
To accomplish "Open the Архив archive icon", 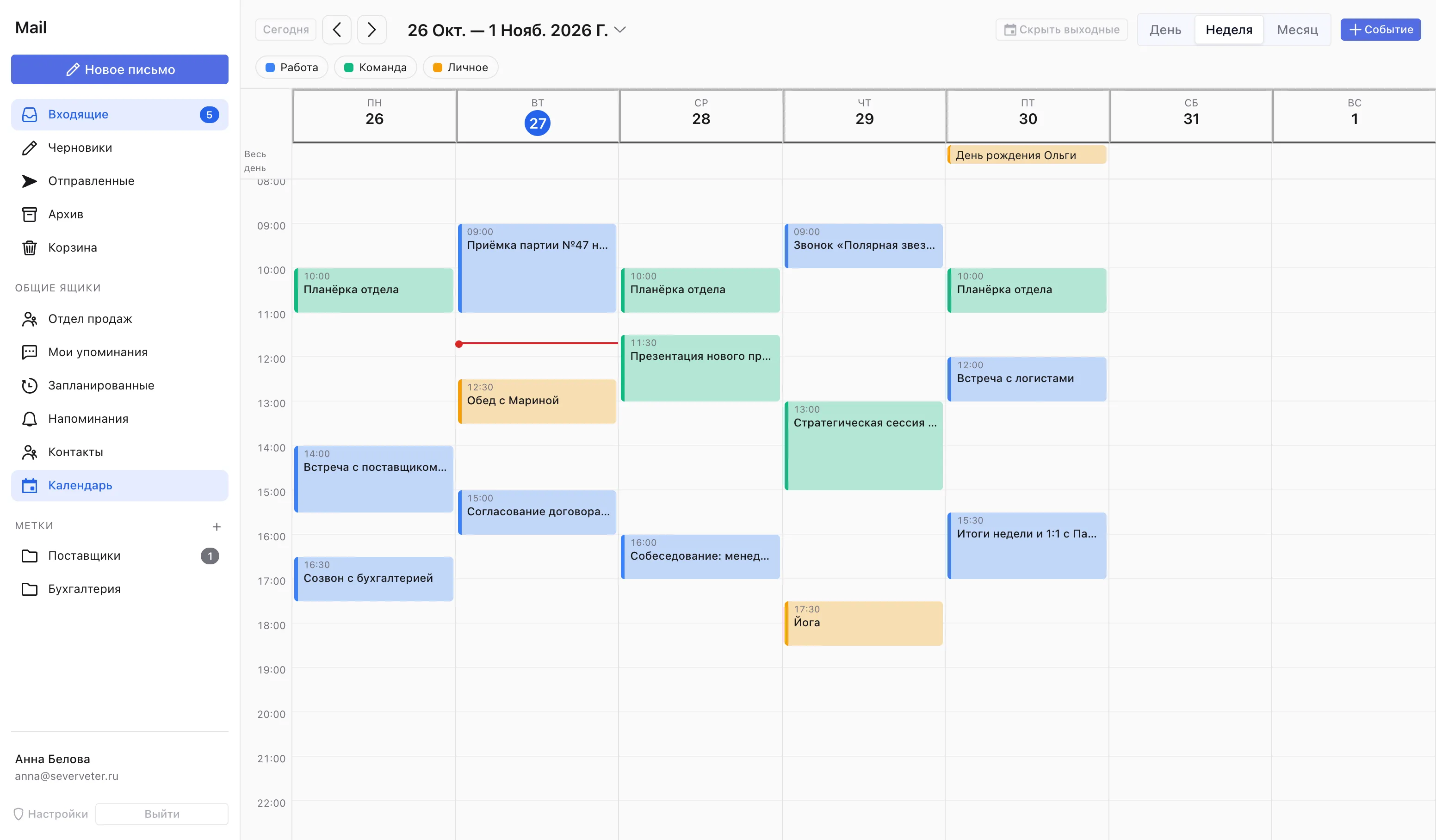I will (30, 214).
